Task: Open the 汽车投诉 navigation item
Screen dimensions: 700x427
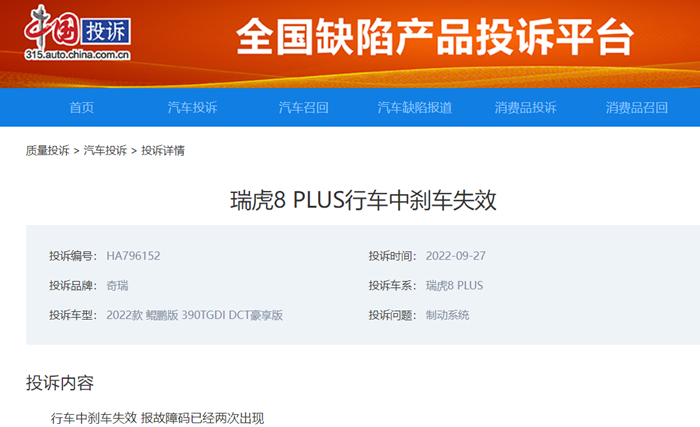Action: [x=192, y=107]
